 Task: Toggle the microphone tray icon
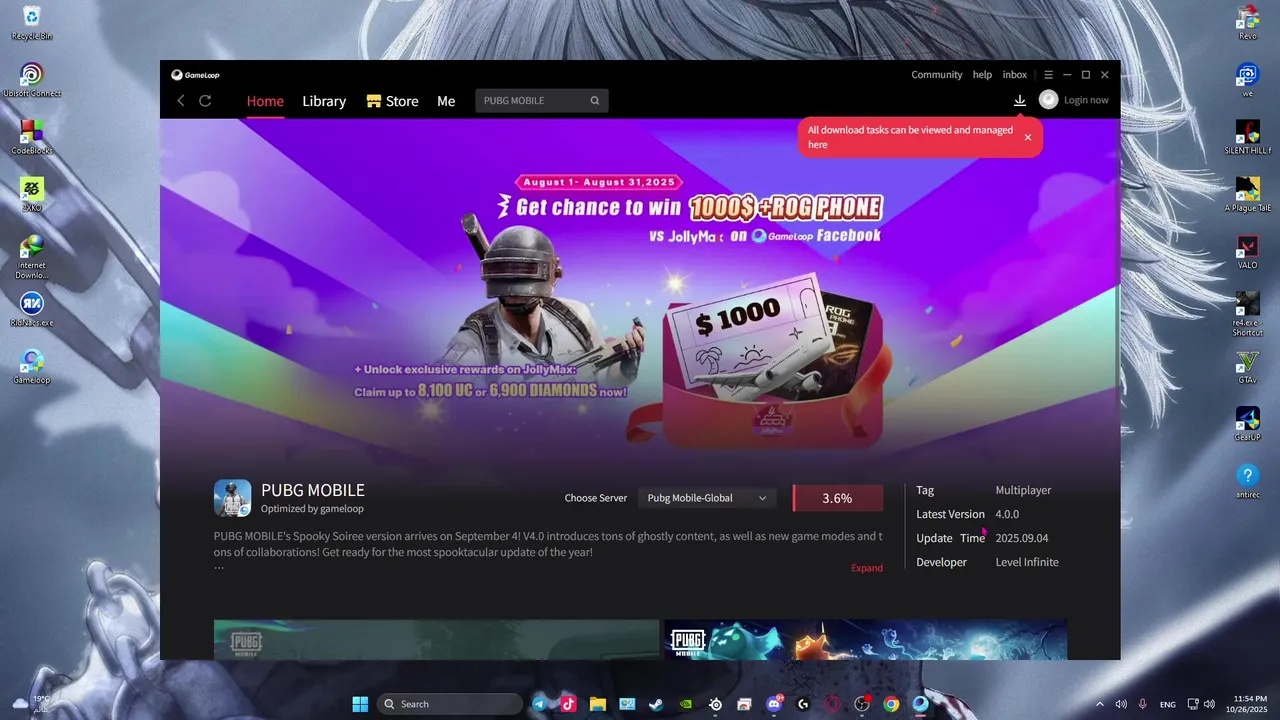[x=1142, y=704]
